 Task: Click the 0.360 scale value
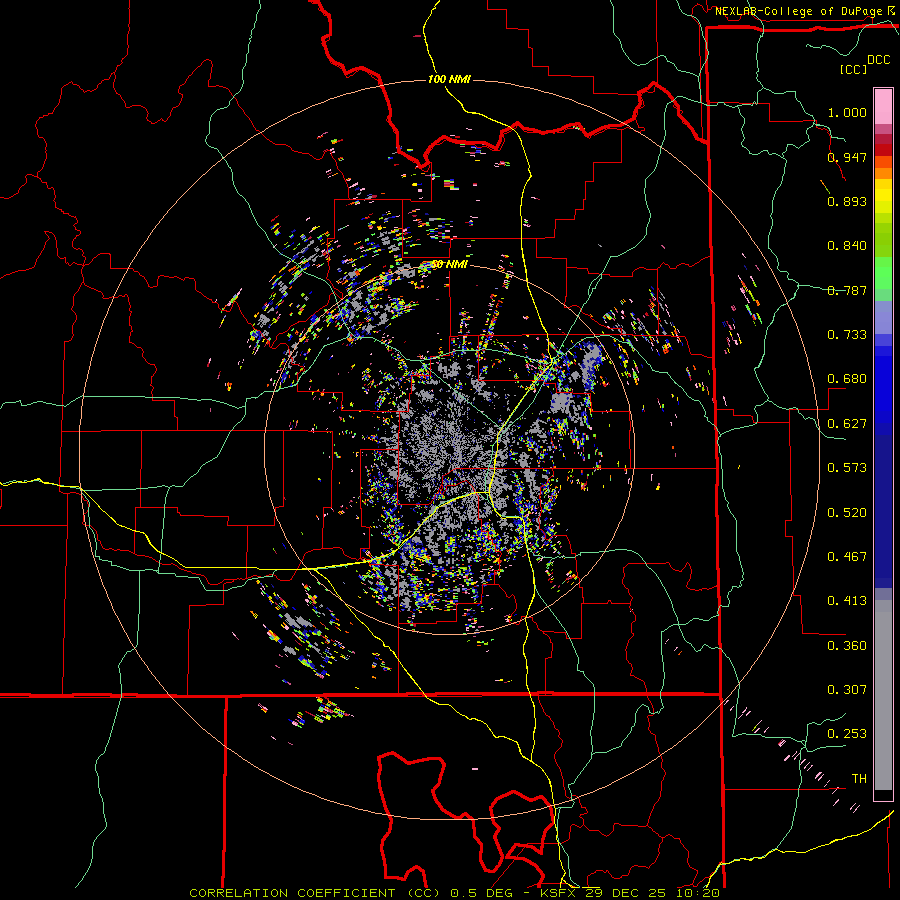[847, 646]
